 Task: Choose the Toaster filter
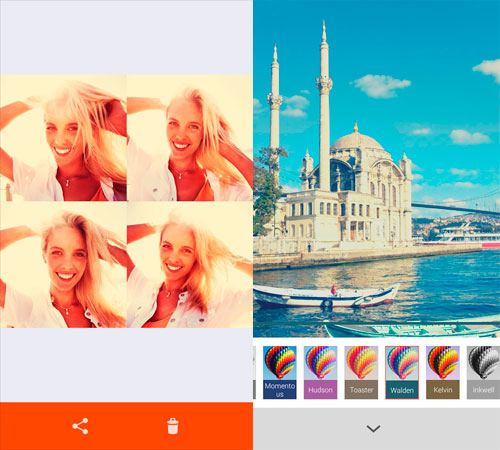click(x=361, y=372)
